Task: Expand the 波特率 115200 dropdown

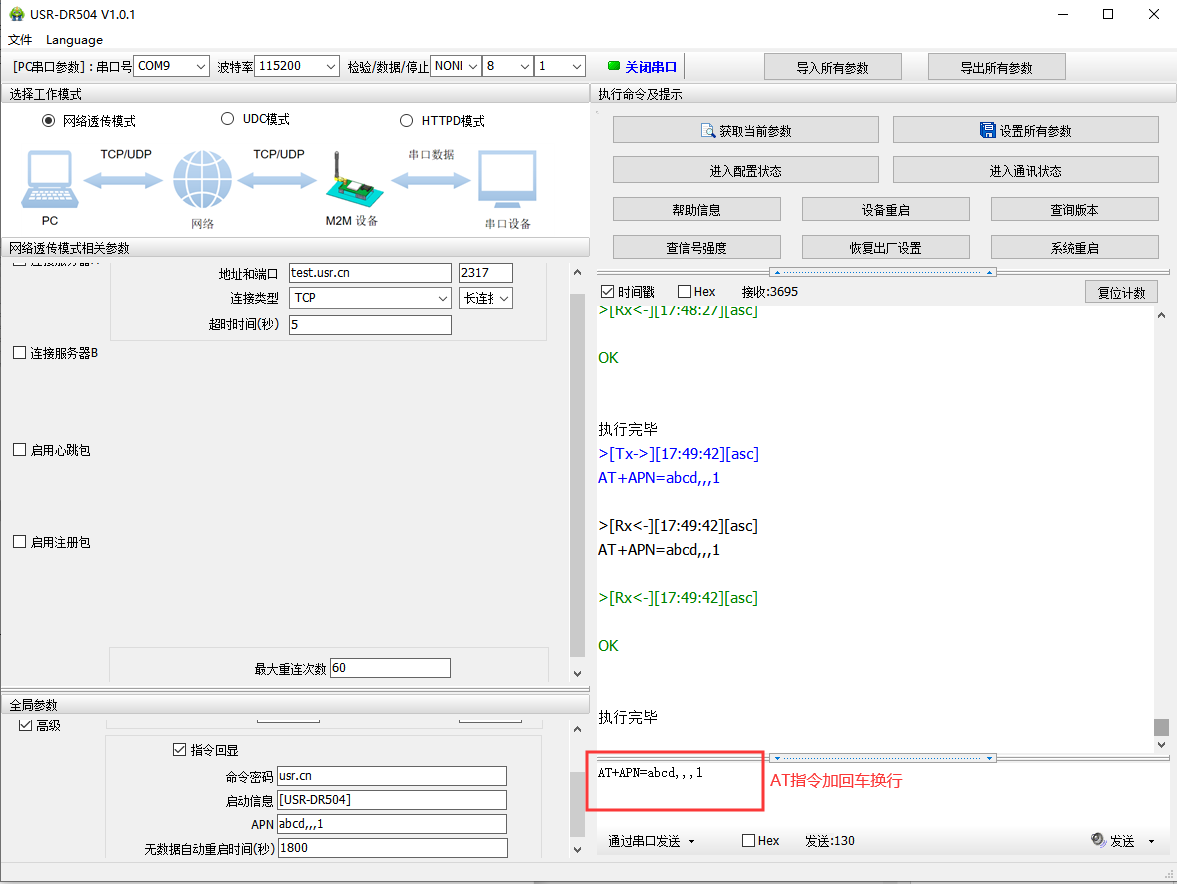Action: pyautogui.click(x=297, y=66)
